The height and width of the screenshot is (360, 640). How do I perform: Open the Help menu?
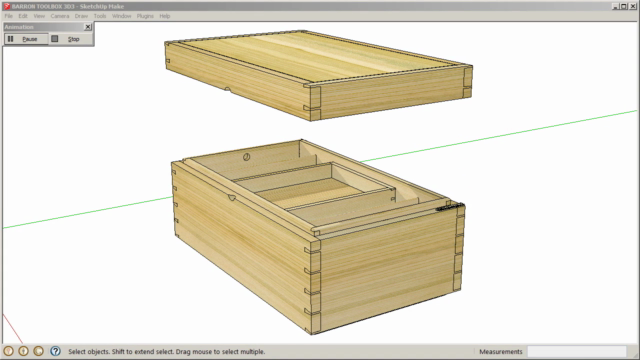tap(165, 16)
